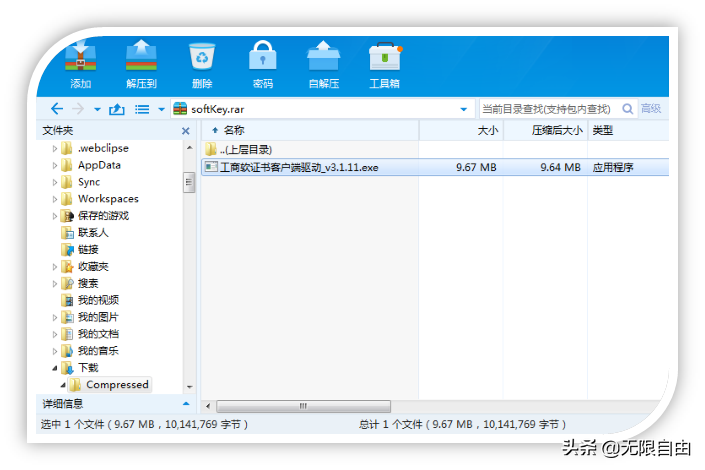Click the 高级 advanced search link

pos(651,109)
